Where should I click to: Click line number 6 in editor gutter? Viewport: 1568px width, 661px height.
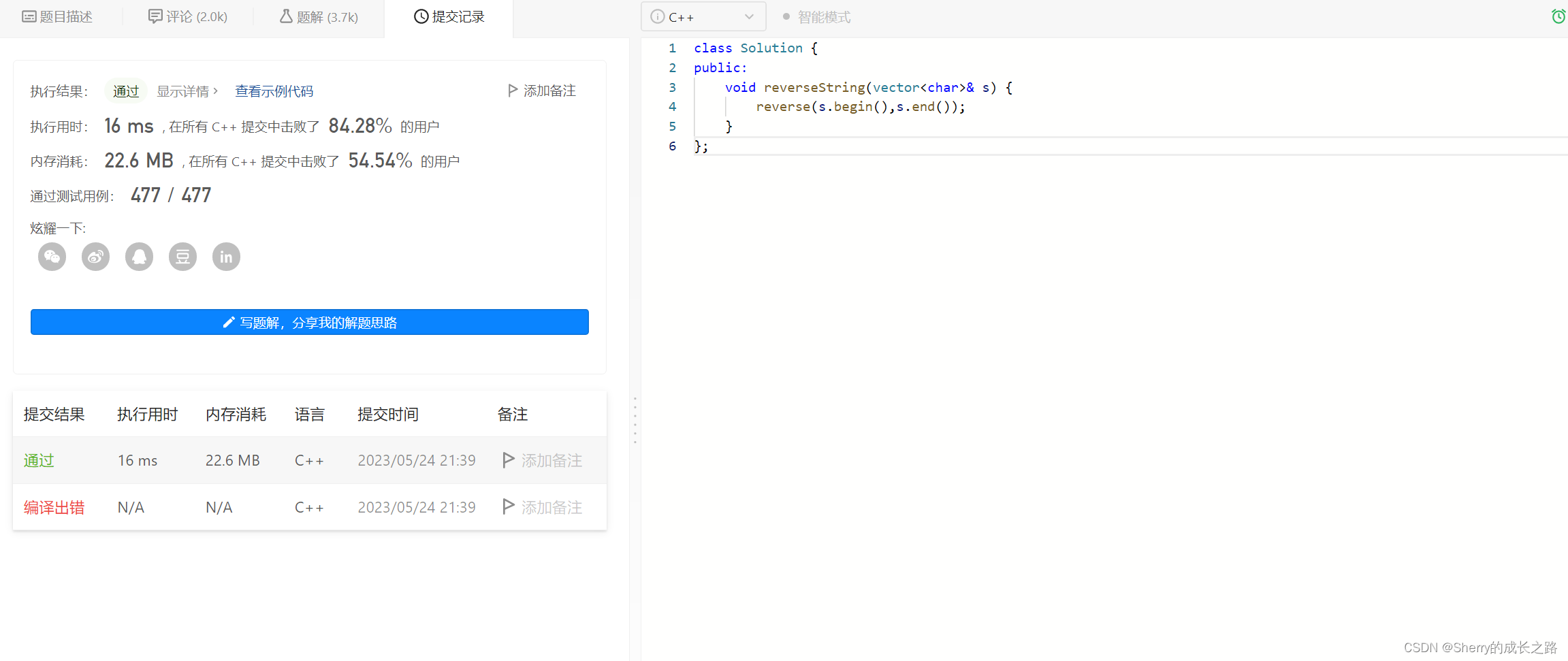673,146
